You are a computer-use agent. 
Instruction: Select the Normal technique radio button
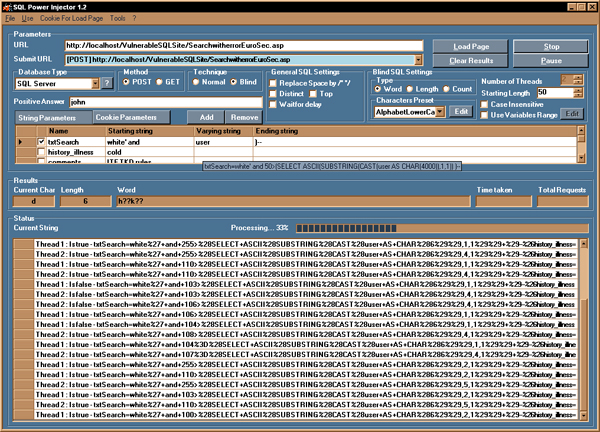[196, 82]
